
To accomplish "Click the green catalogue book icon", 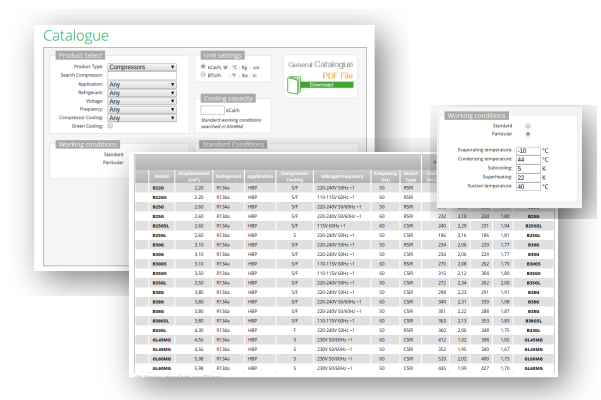I will click(294, 85).
